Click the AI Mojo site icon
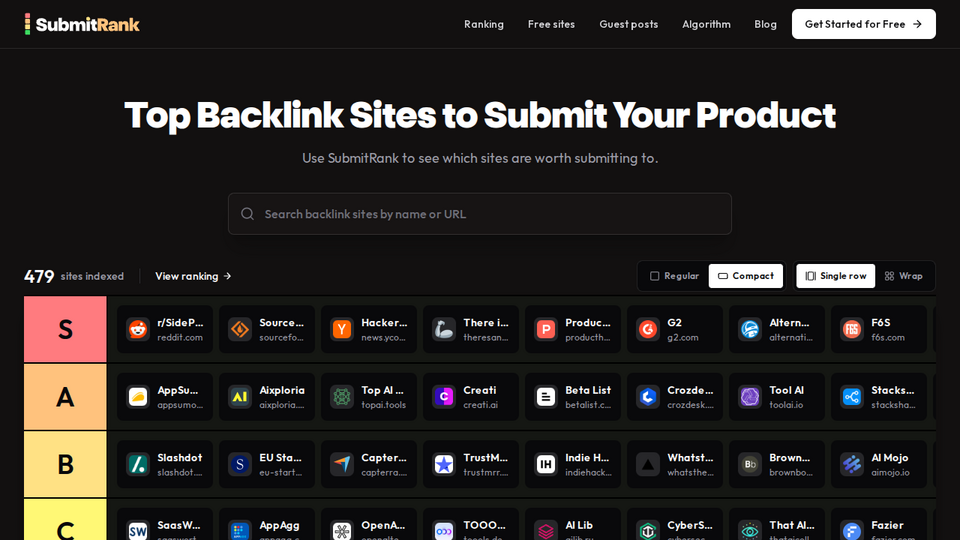 click(x=852, y=464)
